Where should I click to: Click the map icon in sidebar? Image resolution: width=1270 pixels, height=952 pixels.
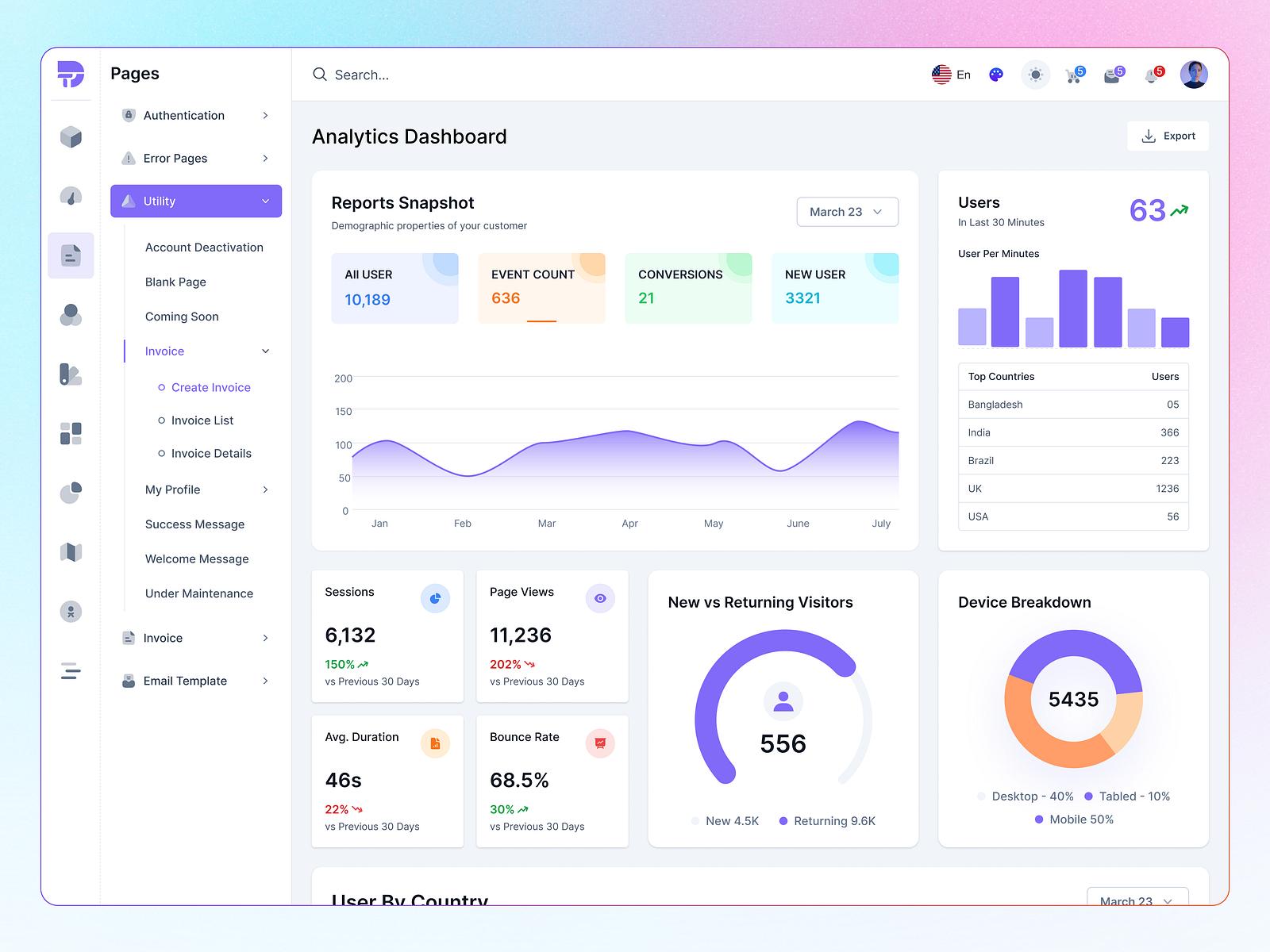pos(71,552)
